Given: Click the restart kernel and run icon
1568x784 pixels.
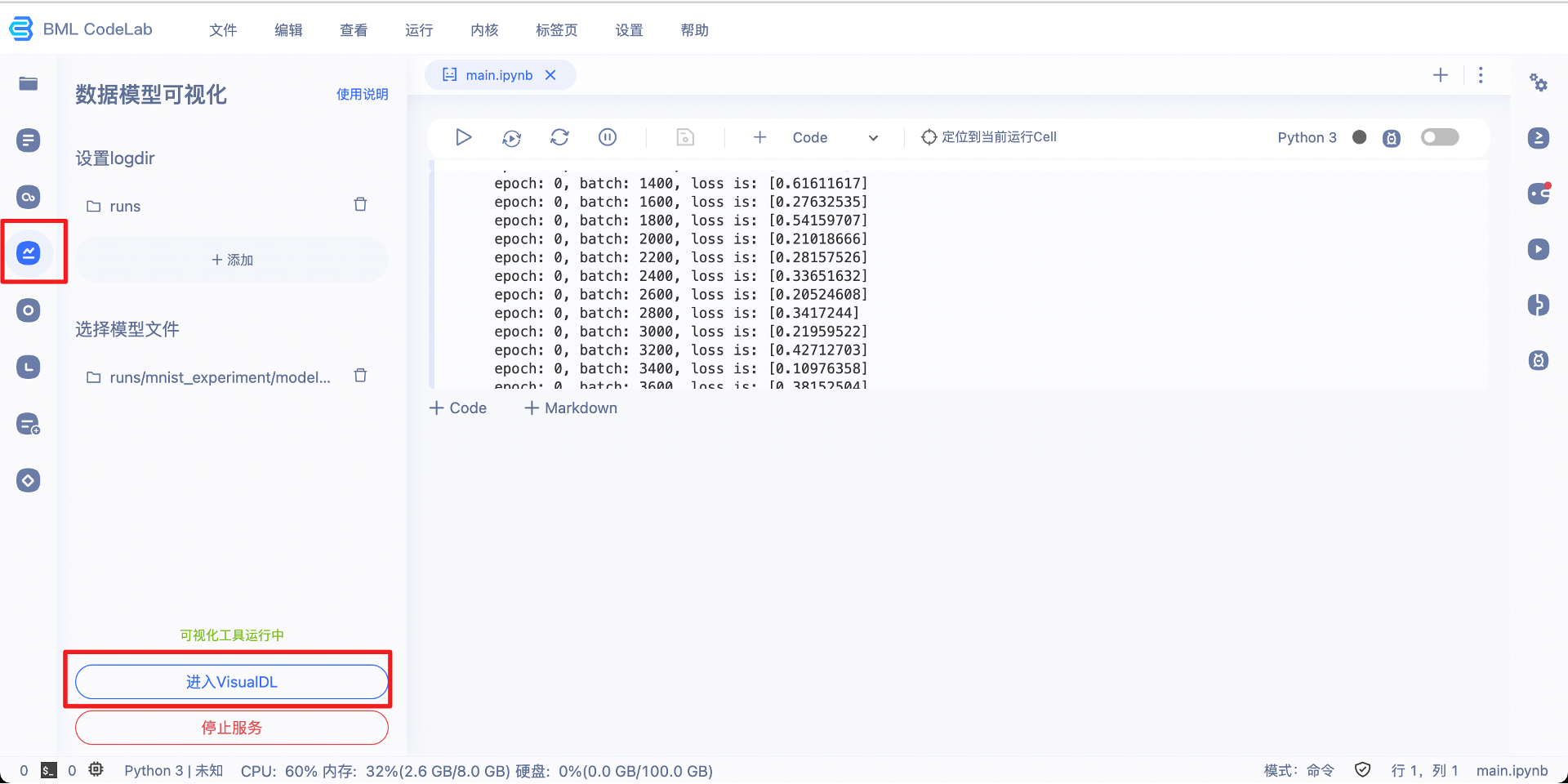Looking at the screenshot, I should point(511,138).
